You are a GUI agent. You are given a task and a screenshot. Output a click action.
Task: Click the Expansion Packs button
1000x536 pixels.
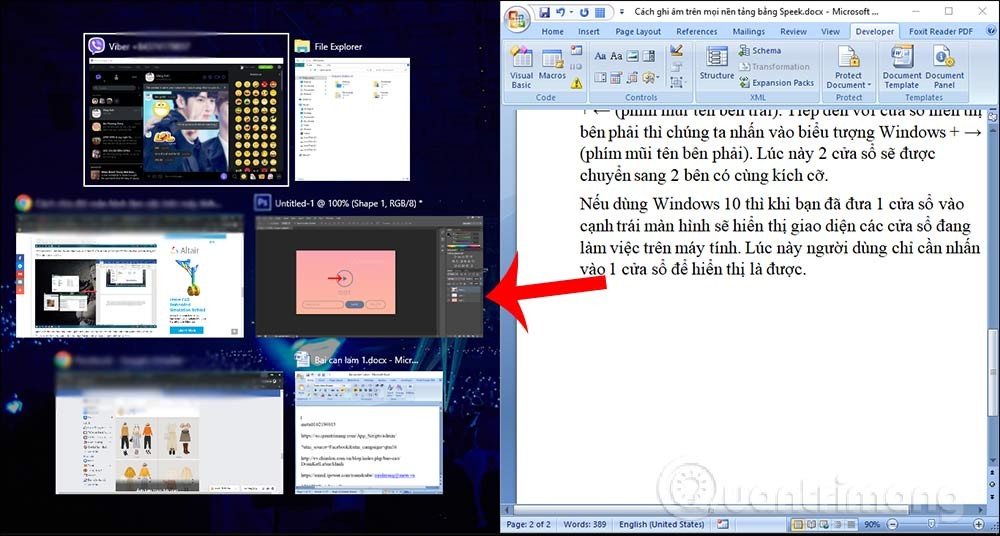776,82
